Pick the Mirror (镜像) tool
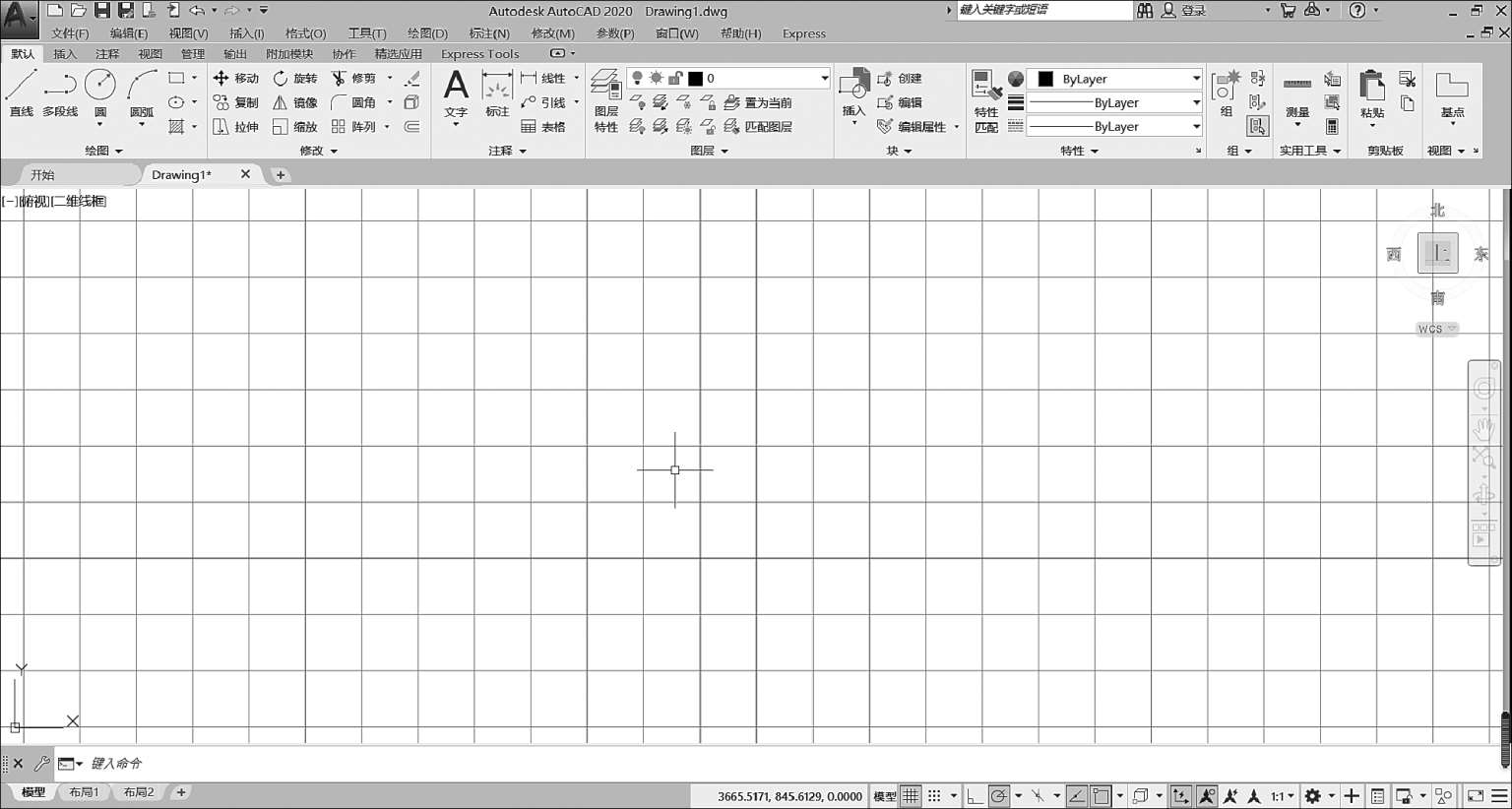 pyautogui.click(x=295, y=102)
